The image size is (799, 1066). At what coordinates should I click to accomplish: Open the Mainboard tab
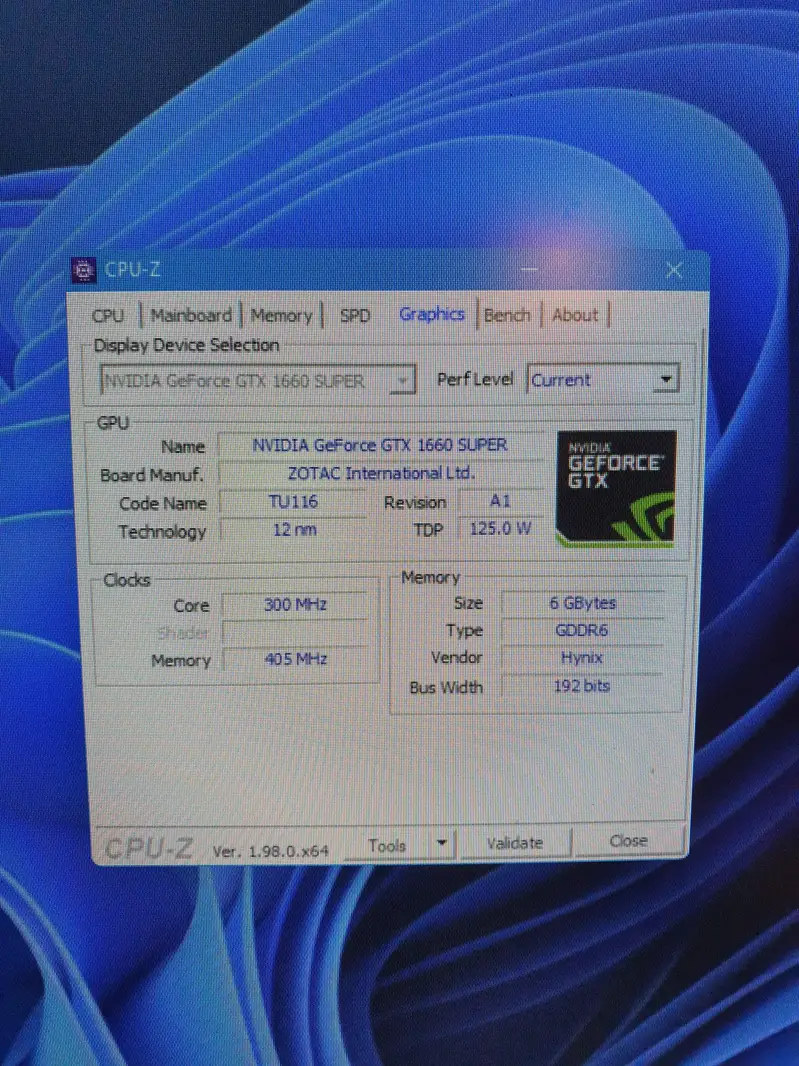(190, 316)
